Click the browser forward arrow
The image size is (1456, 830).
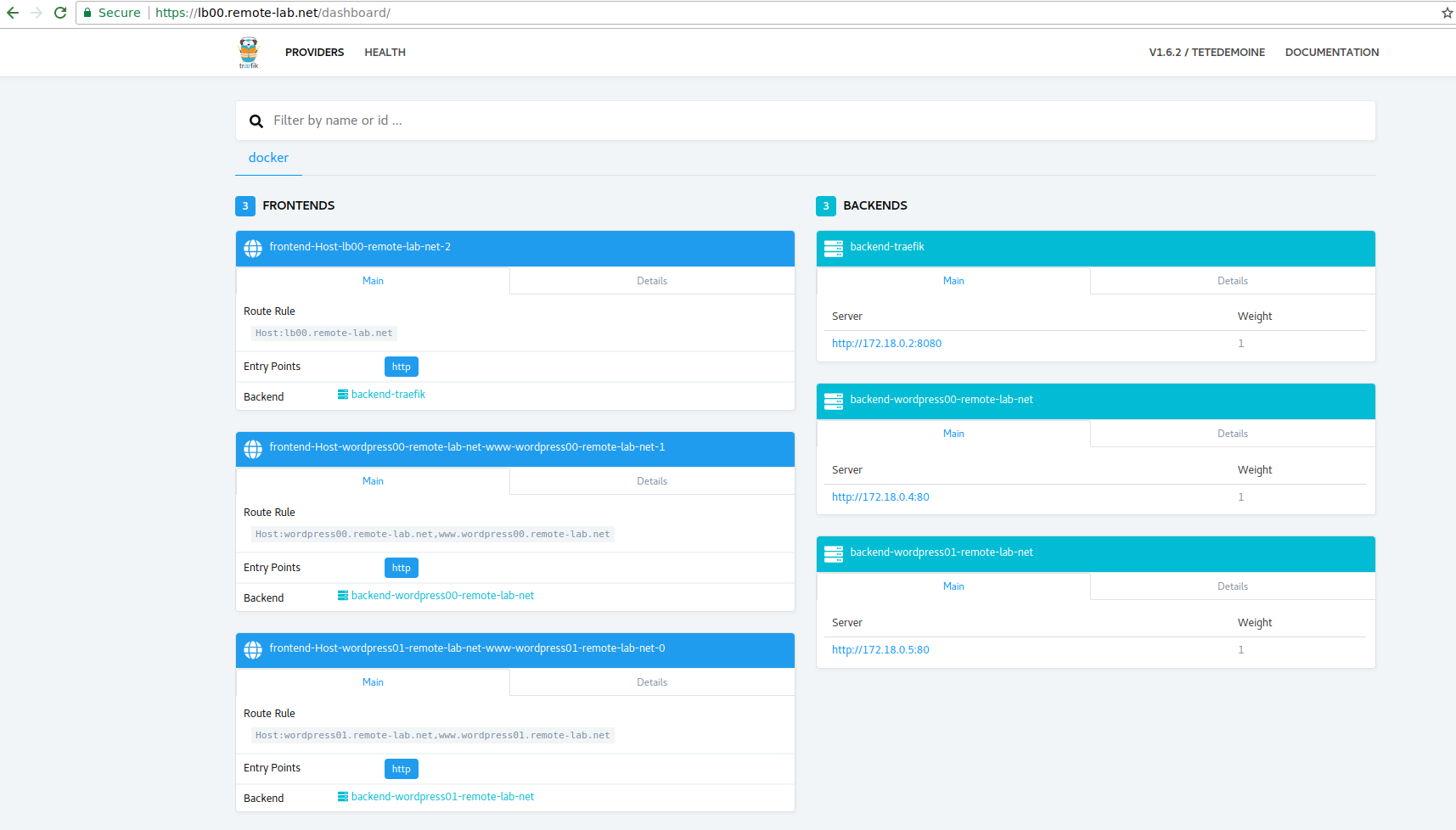point(37,13)
